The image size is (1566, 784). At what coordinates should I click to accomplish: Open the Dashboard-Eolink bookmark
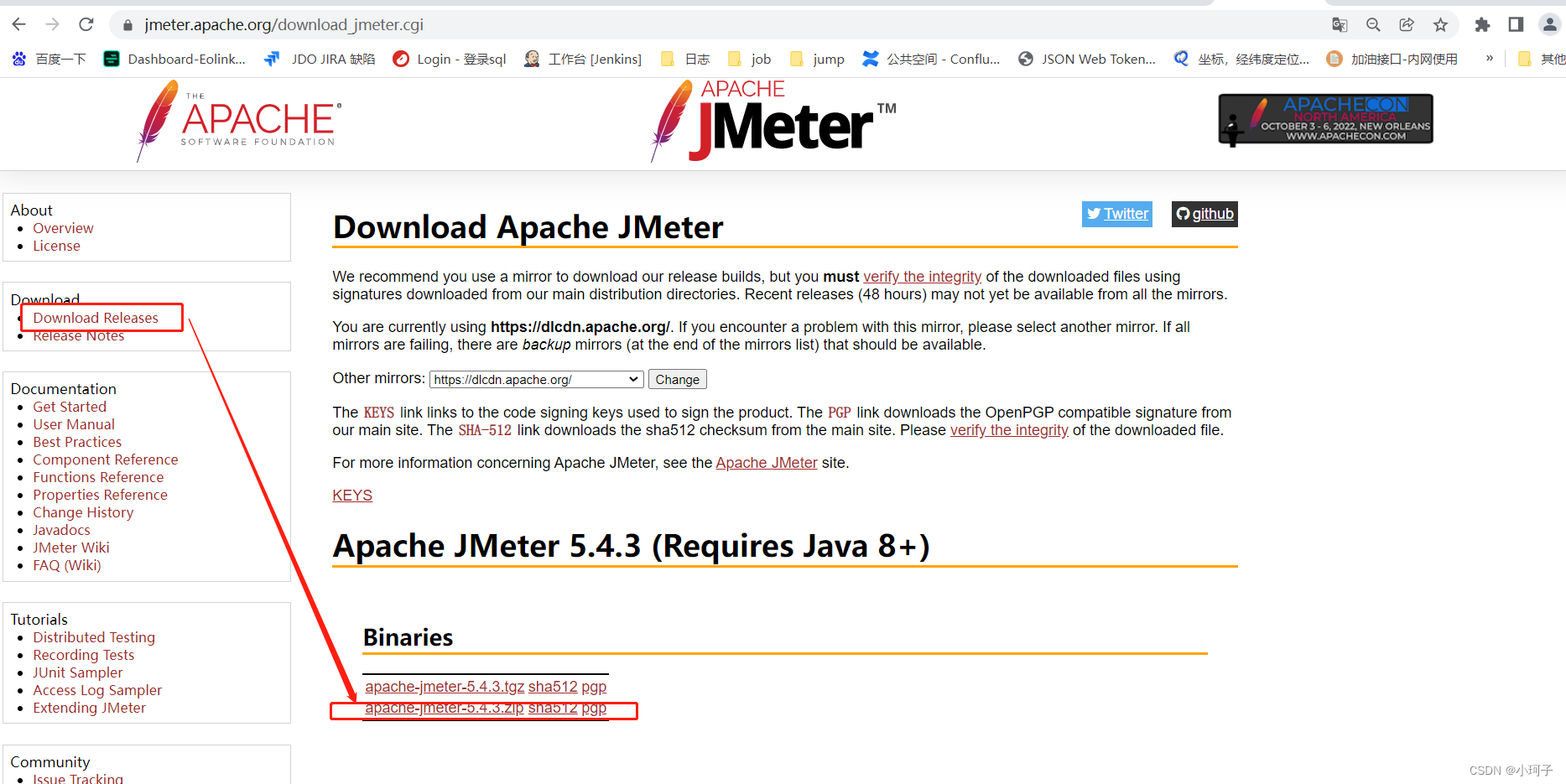[x=174, y=59]
